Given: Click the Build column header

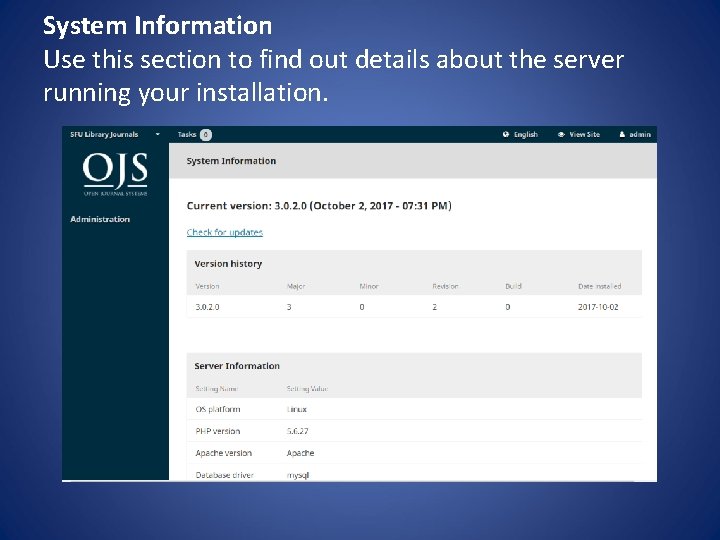Looking at the screenshot, I should pos(513,286).
